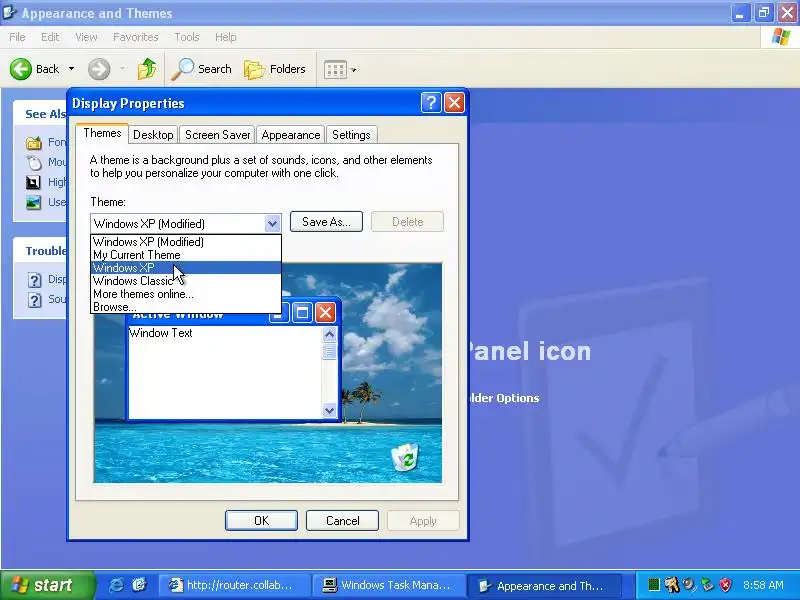Click the preview window's scroll up arrow

[329, 334]
